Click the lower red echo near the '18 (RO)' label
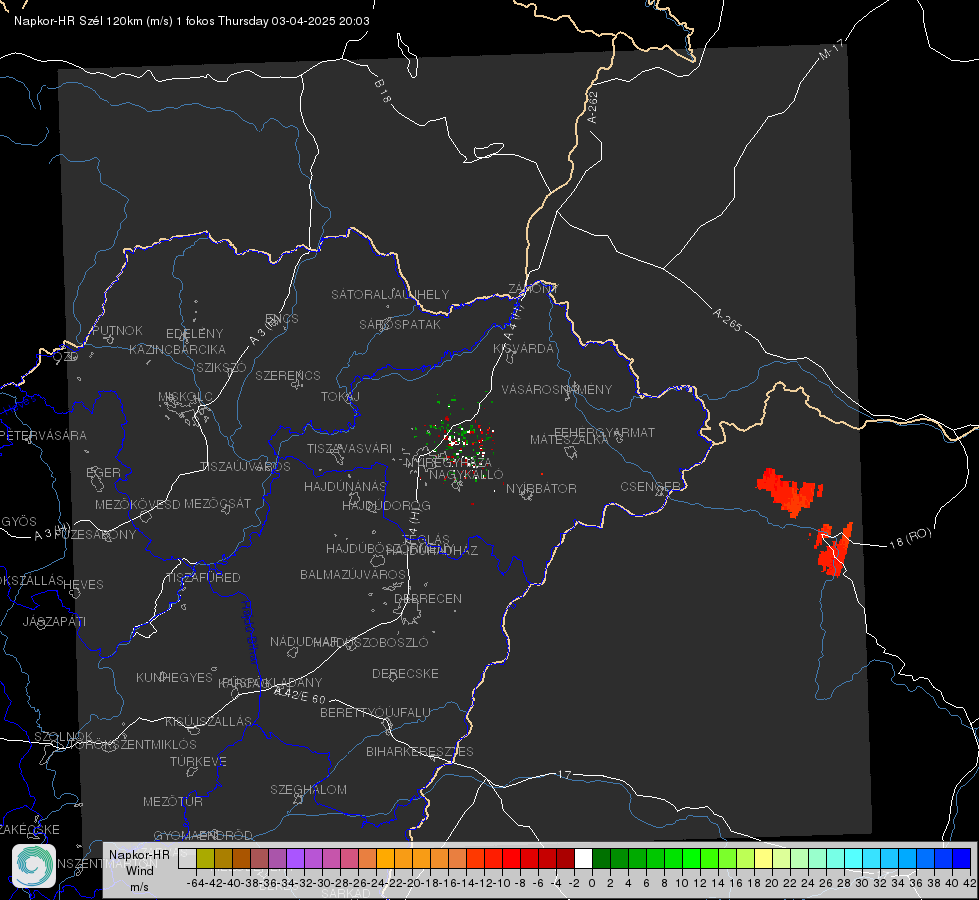 point(834,550)
